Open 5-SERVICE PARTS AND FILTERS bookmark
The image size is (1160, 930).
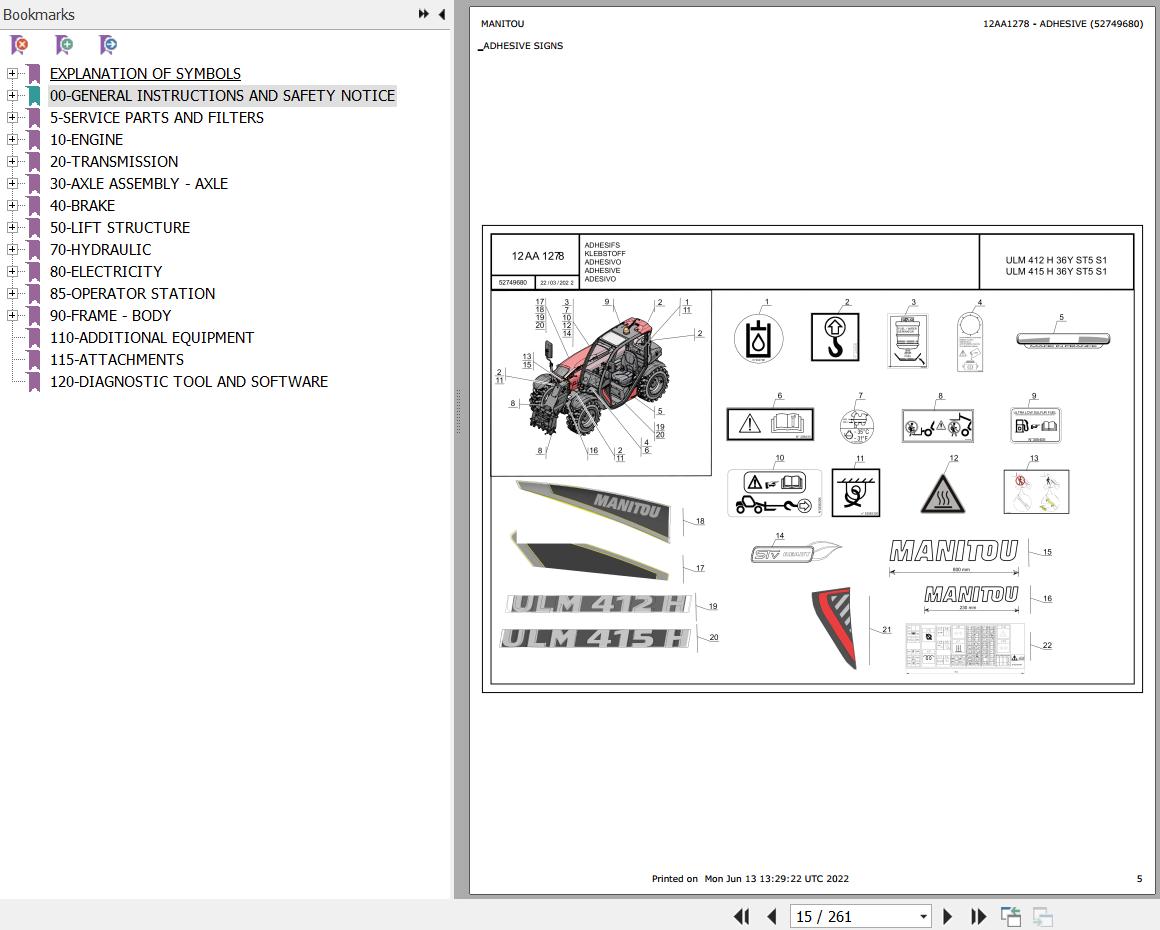157,118
